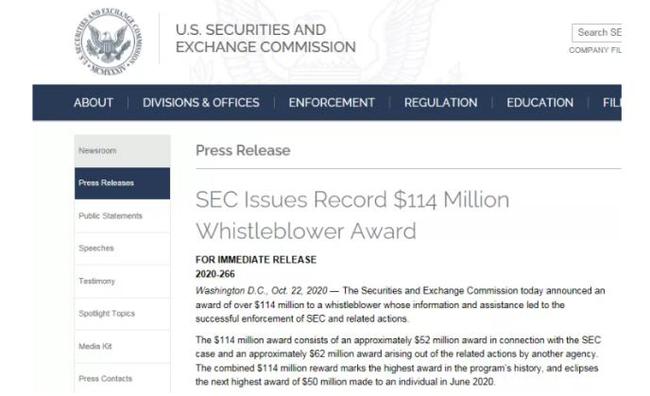Open Press Releases sidebar item
650x396 pixels.
point(122,183)
